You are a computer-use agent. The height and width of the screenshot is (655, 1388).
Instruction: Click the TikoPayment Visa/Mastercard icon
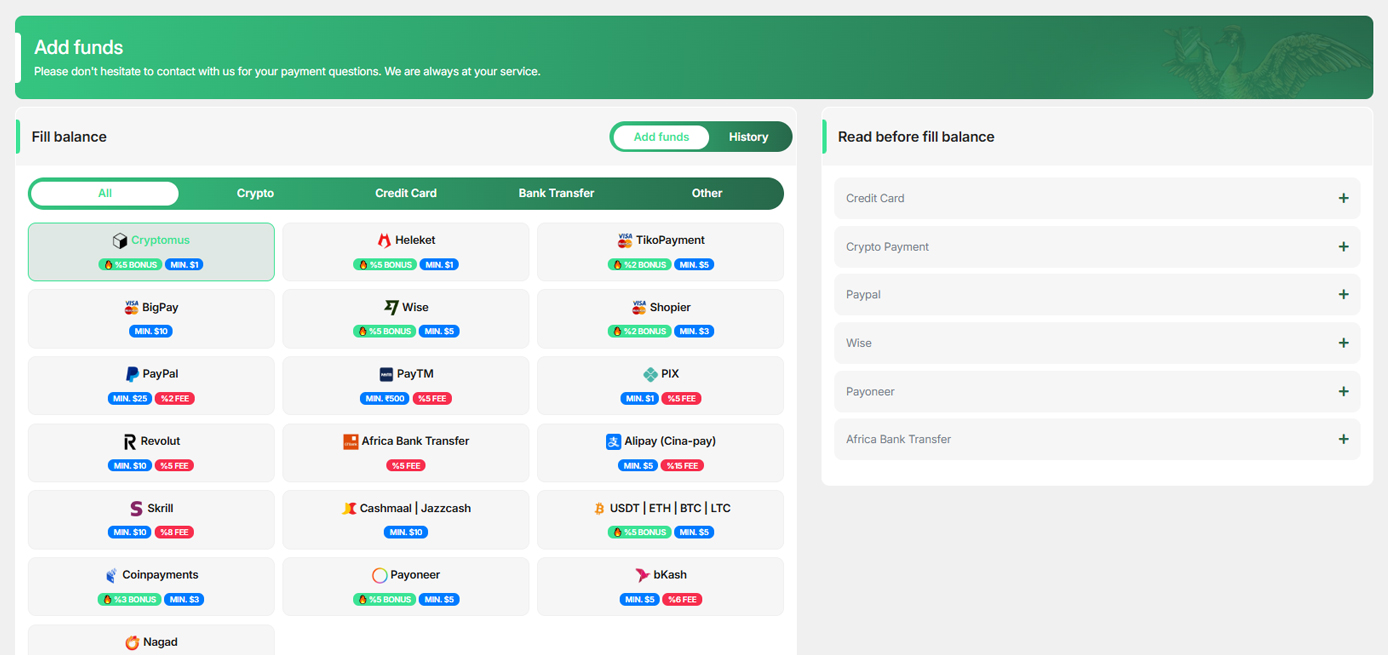tap(625, 241)
